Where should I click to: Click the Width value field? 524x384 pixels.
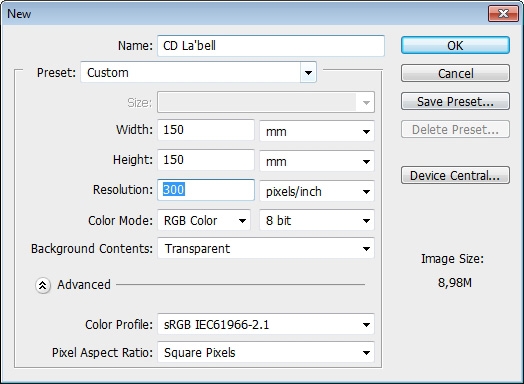click(x=206, y=130)
